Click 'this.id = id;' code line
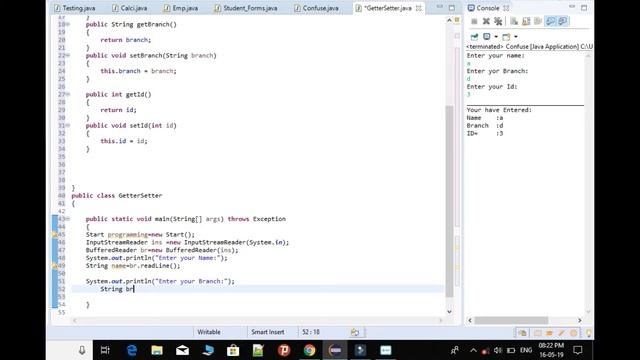Image resolution: width=640 pixels, height=360 pixels. point(124,141)
